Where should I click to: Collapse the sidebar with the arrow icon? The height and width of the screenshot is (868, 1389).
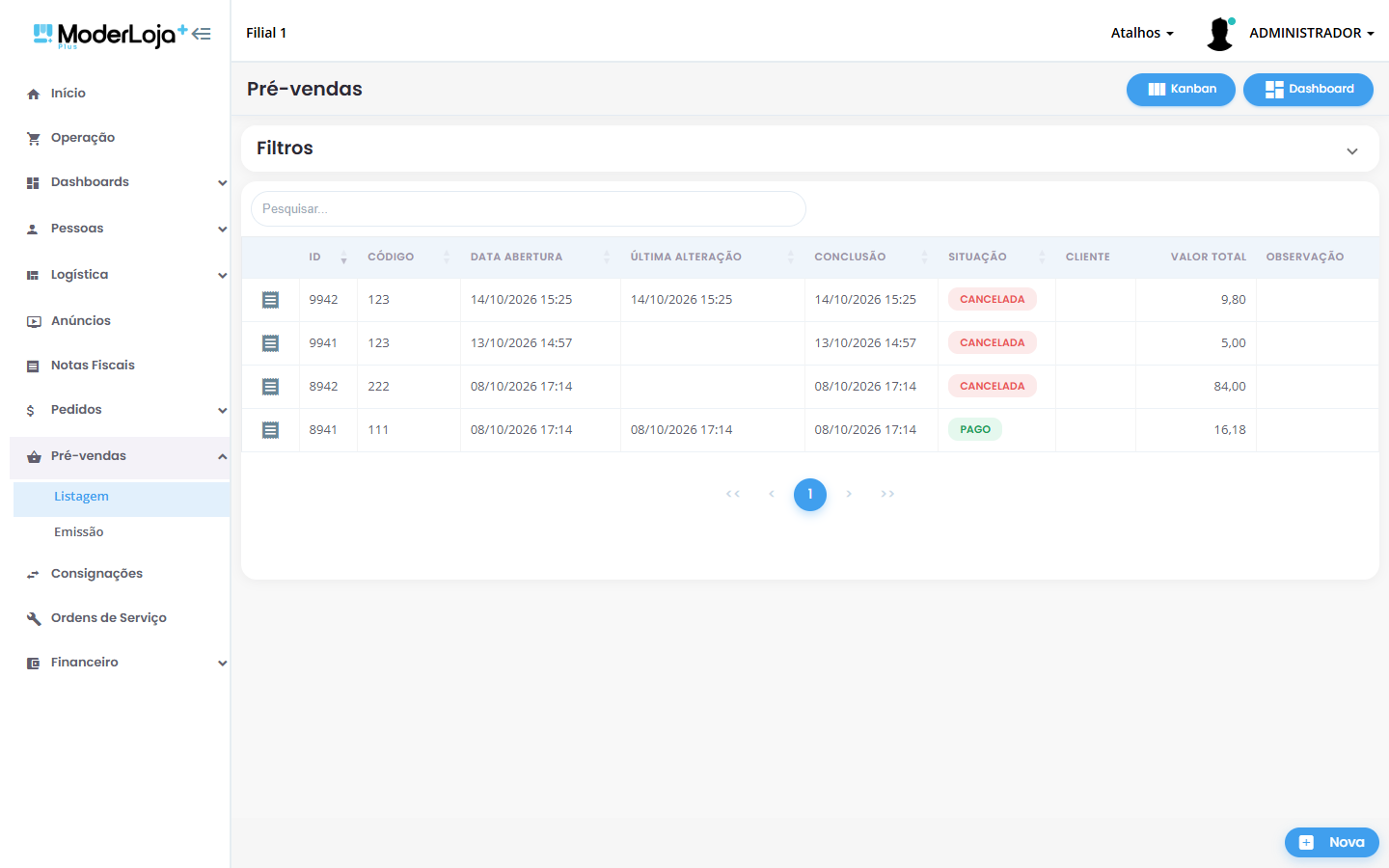tap(201, 34)
